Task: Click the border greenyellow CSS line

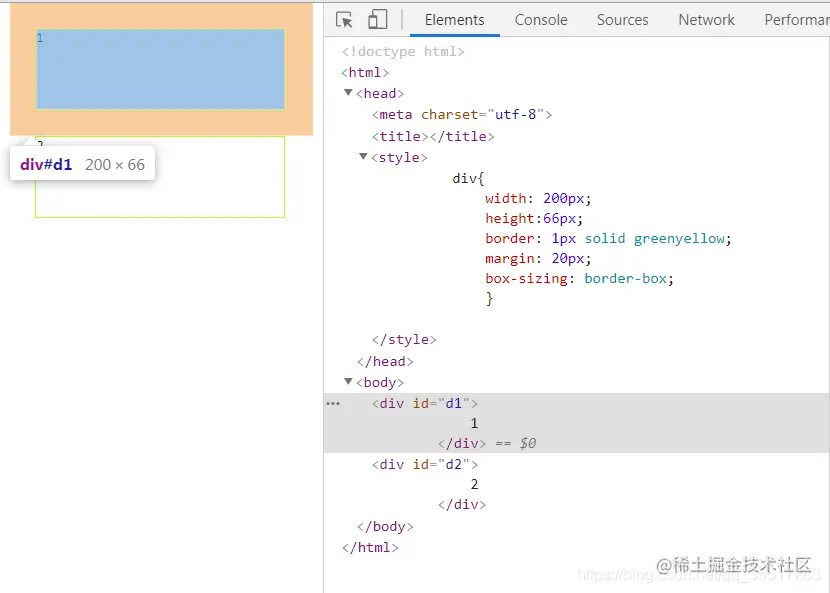Action: click(x=608, y=238)
